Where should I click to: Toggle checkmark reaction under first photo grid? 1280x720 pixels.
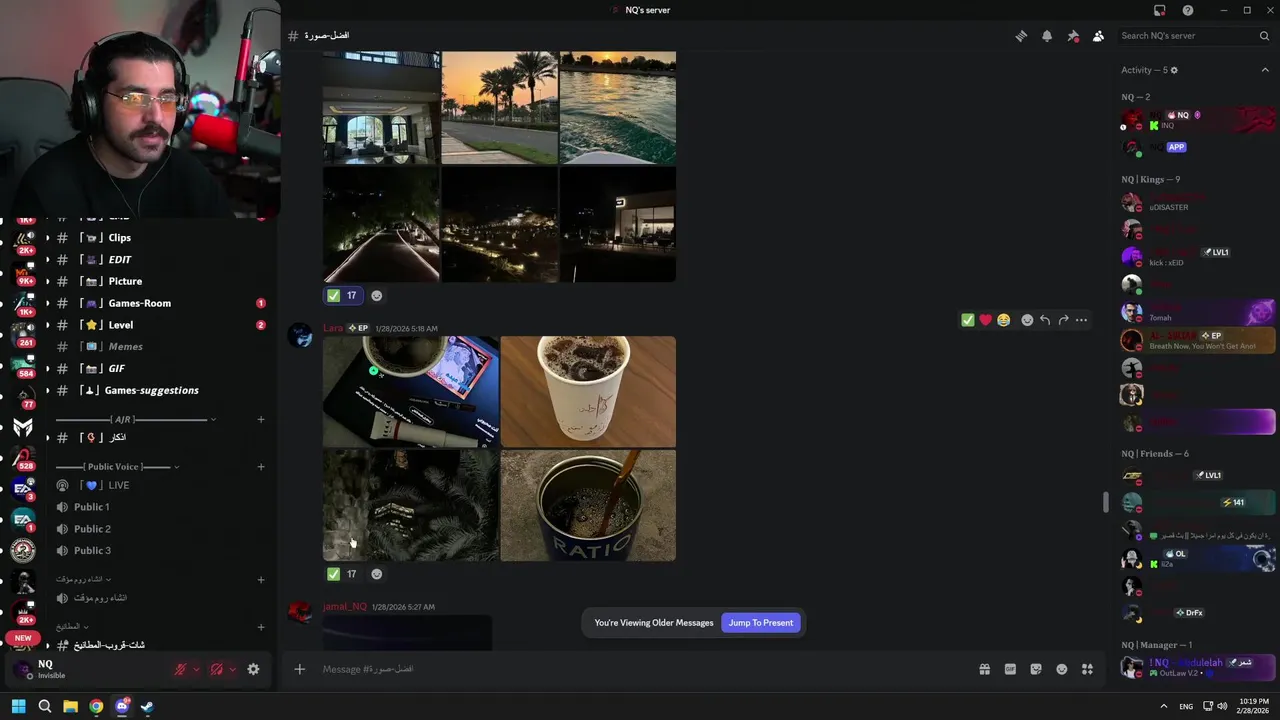pos(343,295)
